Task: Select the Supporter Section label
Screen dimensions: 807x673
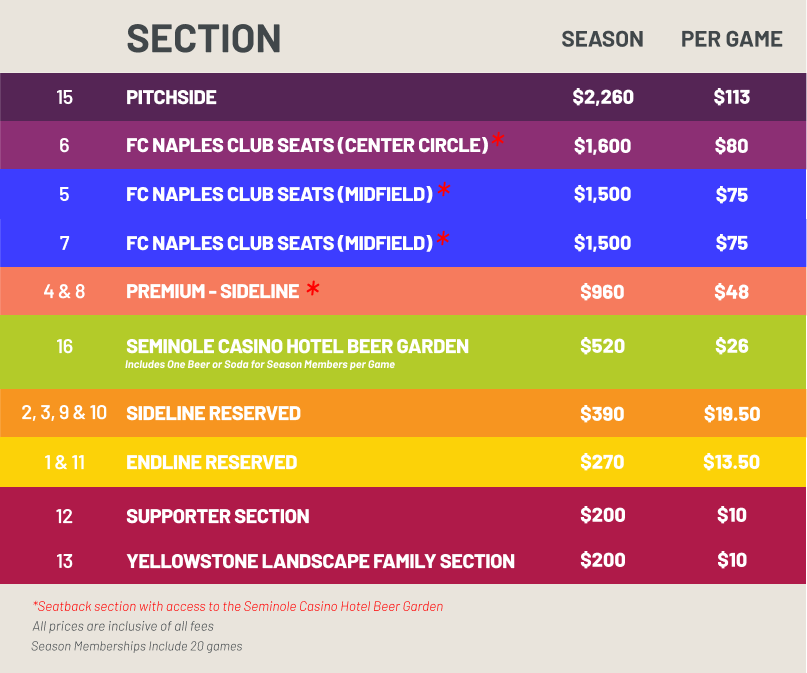Action: tap(217, 516)
